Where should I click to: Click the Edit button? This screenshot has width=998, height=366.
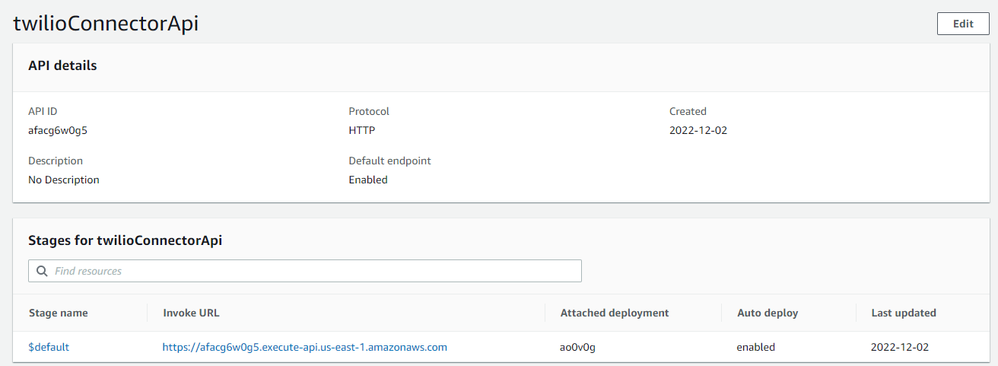coord(963,24)
